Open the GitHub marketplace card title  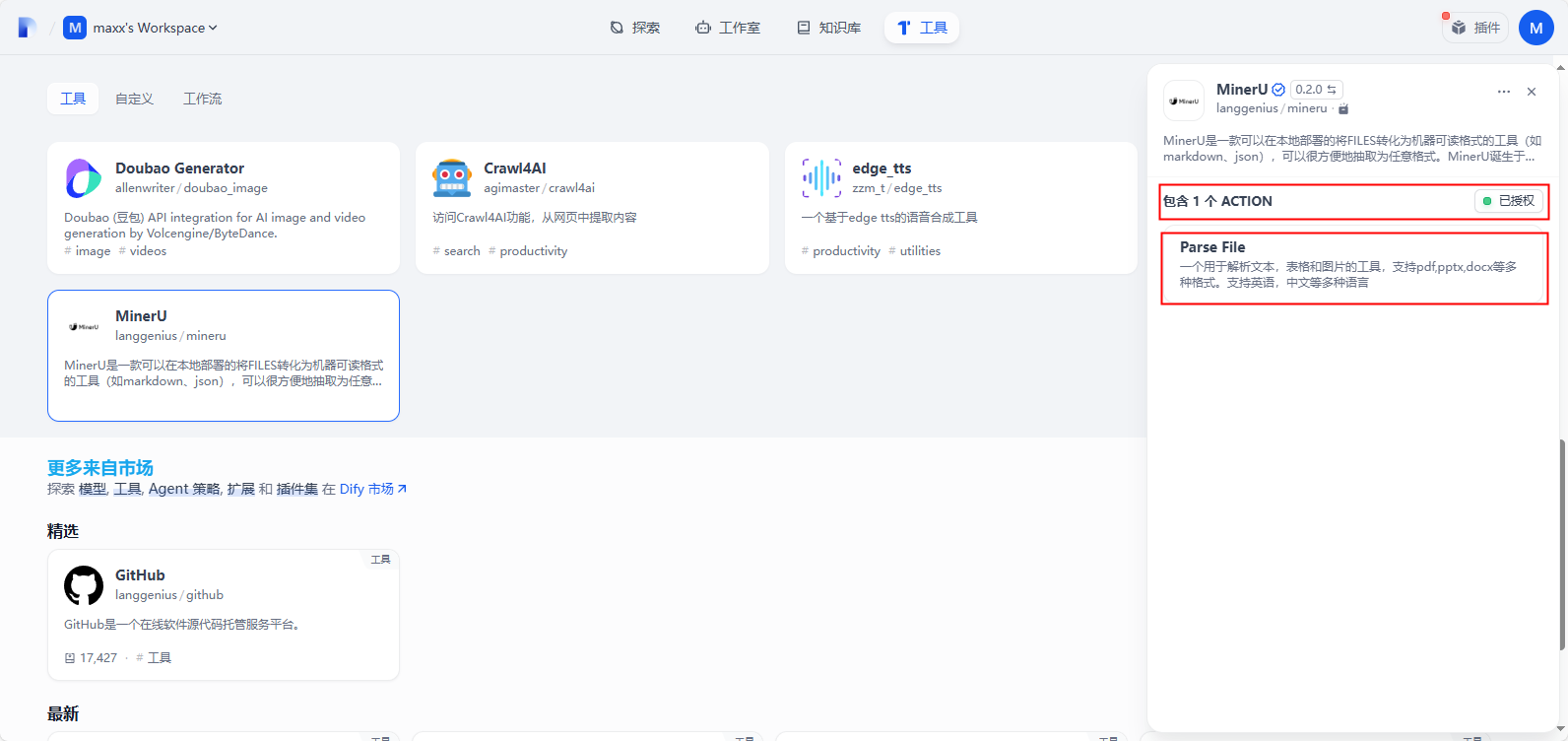(140, 575)
